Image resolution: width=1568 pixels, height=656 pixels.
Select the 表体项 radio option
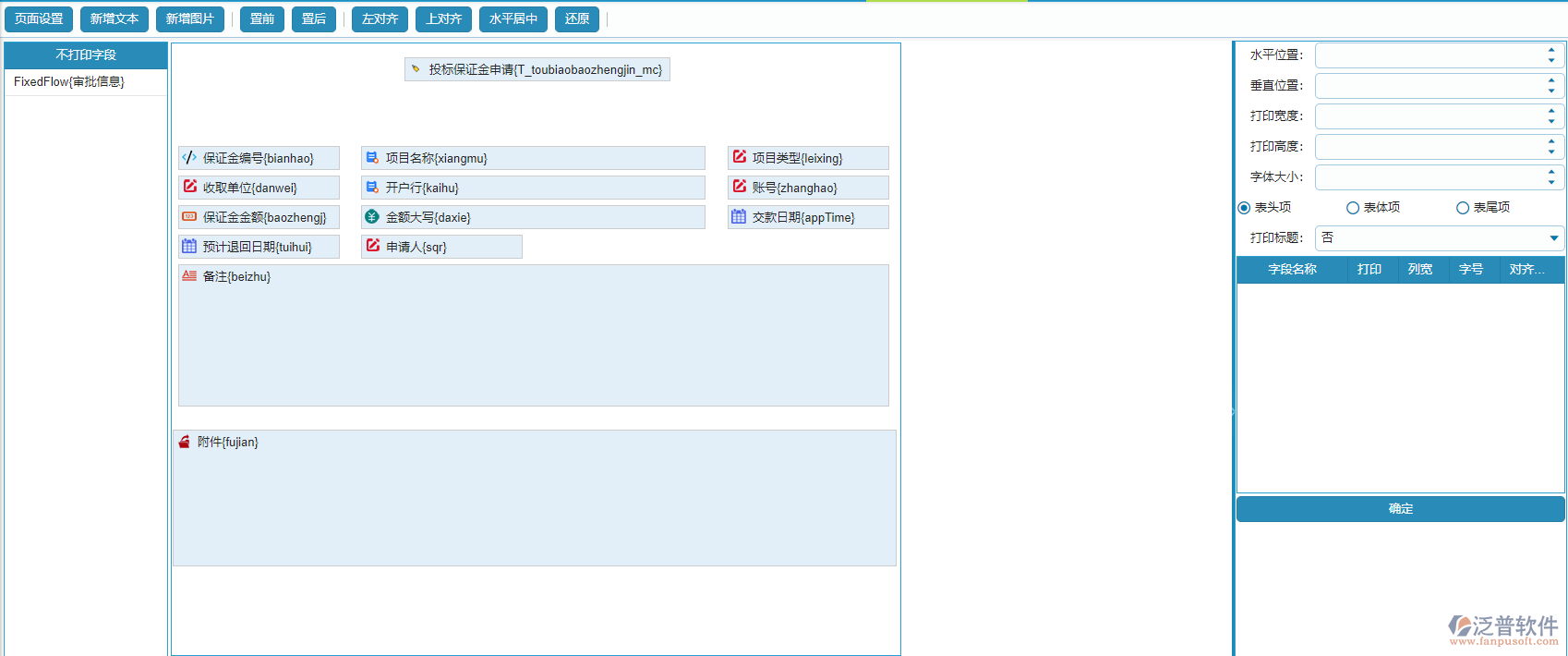pyautogui.click(x=1353, y=208)
